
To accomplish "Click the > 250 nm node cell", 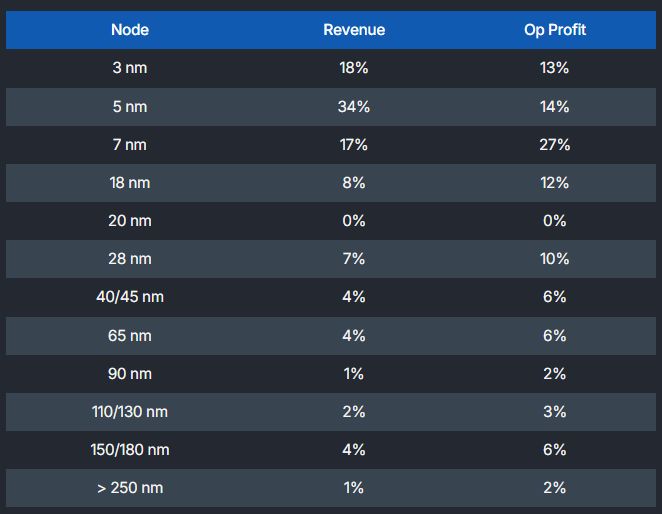I will click(130, 488).
